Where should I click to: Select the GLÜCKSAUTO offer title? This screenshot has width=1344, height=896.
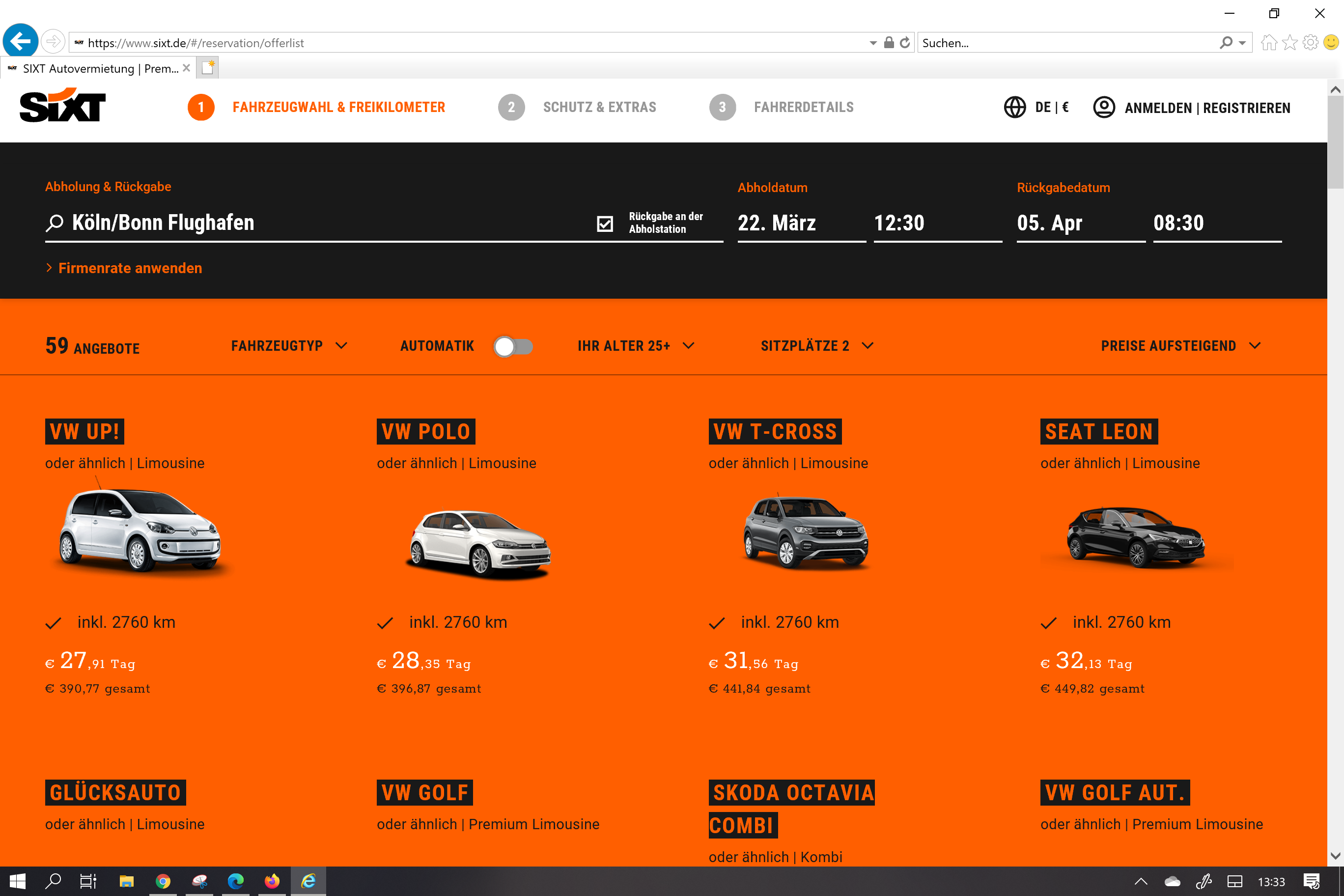coord(115,792)
